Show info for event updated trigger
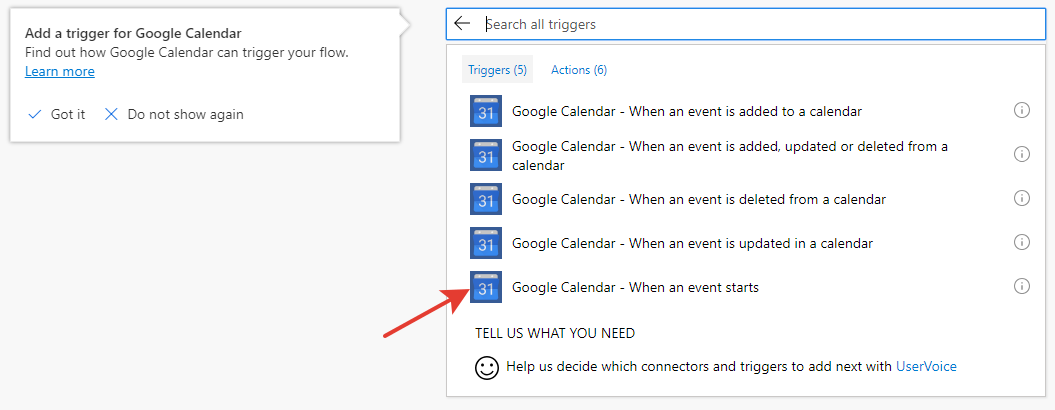This screenshot has height=410, width=1055. [1022, 242]
